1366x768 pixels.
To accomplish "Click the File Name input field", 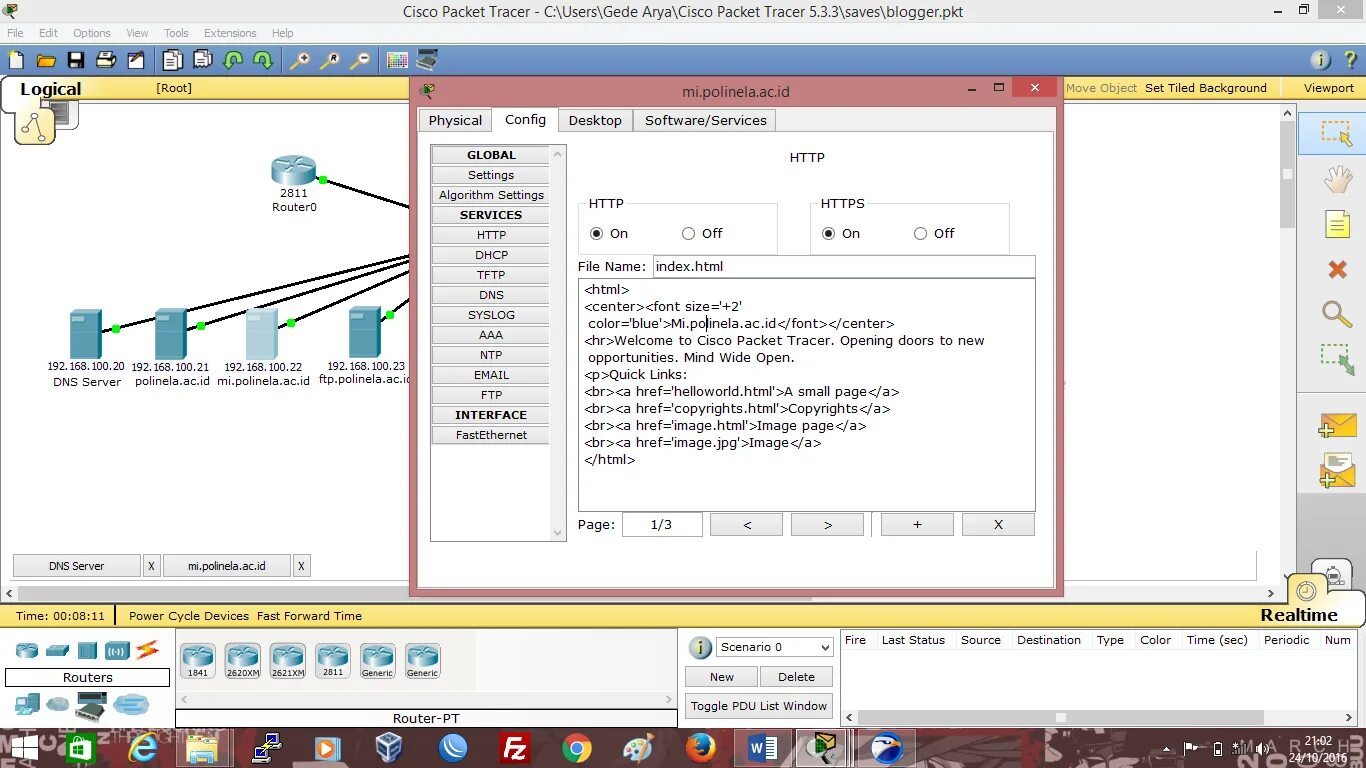I will (844, 267).
